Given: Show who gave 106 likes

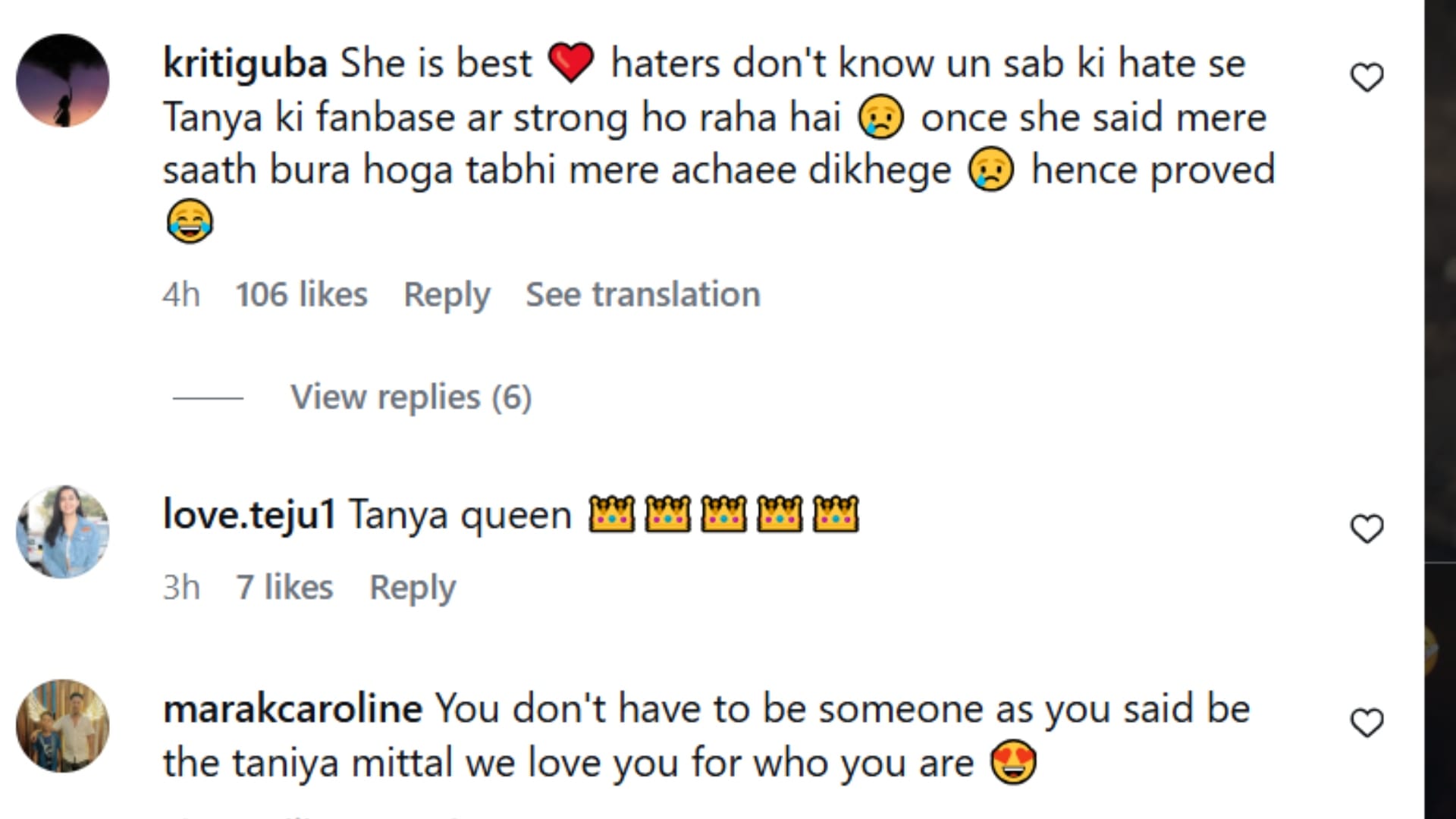Looking at the screenshot, I should [x=301, y=294].
